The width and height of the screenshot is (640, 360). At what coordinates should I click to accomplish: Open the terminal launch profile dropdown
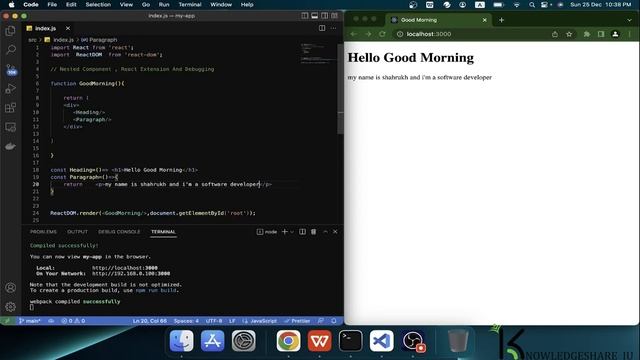click(292, 232)
